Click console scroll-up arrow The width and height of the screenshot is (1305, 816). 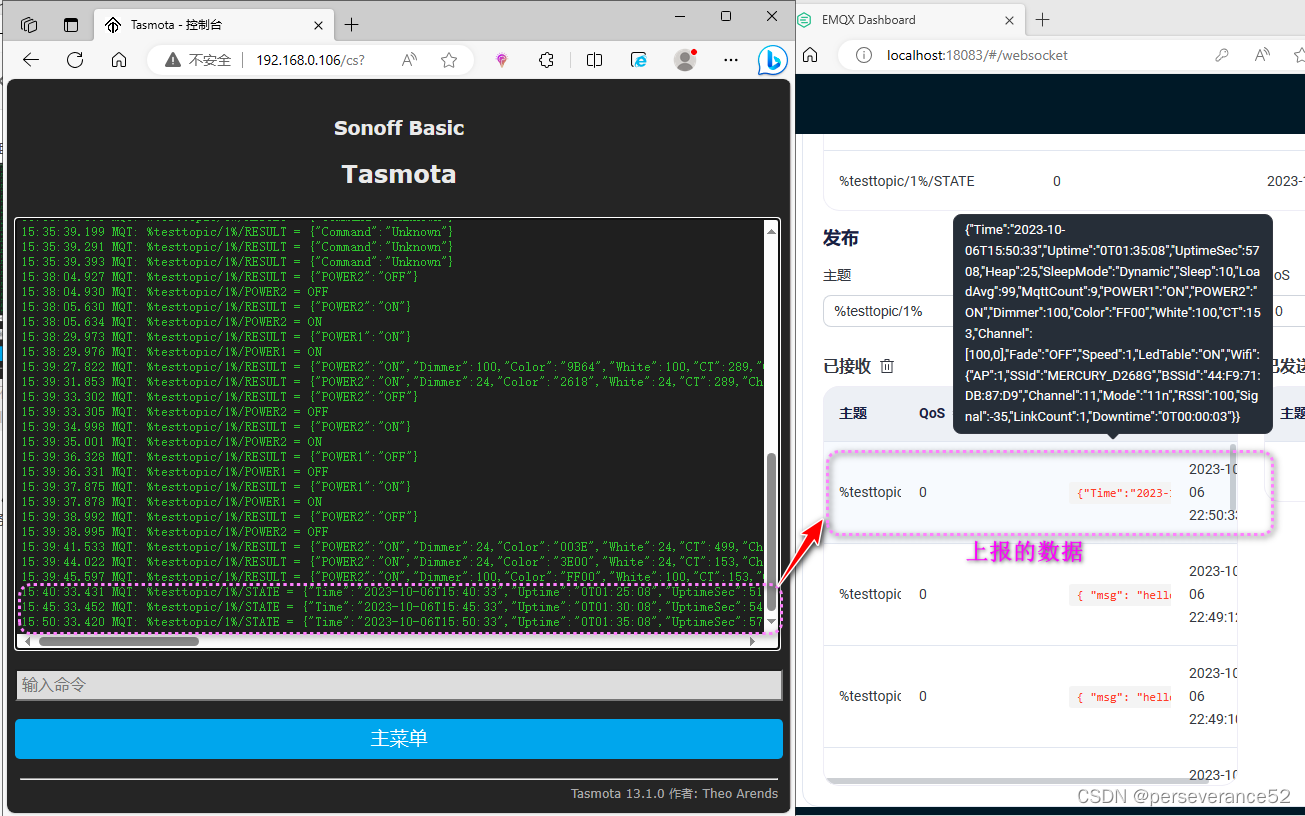[x=771, y=231]
